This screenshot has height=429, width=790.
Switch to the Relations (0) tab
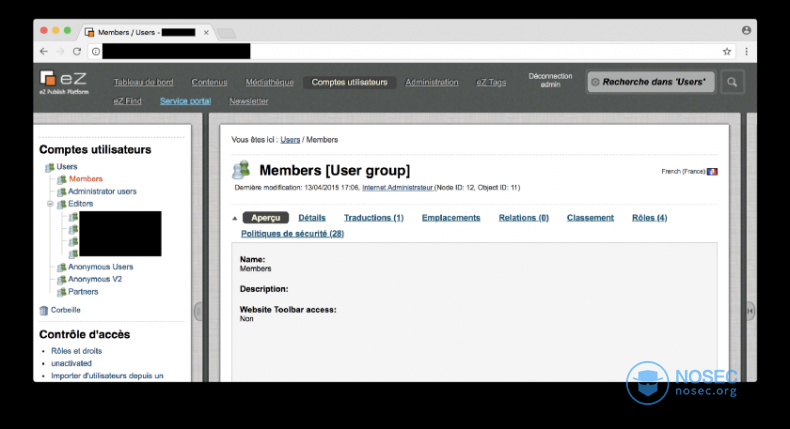coord(523,218)
